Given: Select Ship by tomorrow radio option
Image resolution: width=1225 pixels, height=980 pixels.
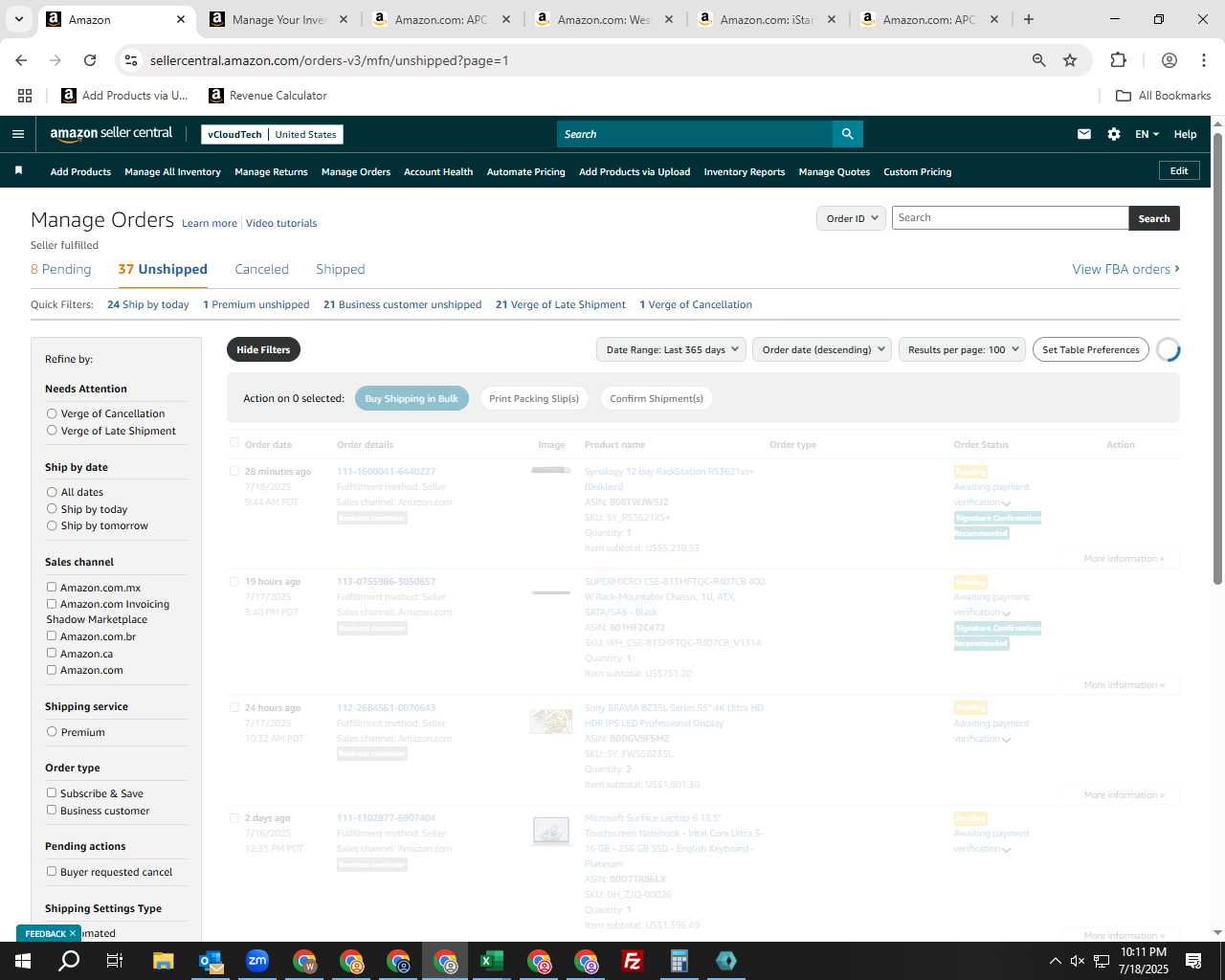Looking at the screenshot, I should (52, 525).
